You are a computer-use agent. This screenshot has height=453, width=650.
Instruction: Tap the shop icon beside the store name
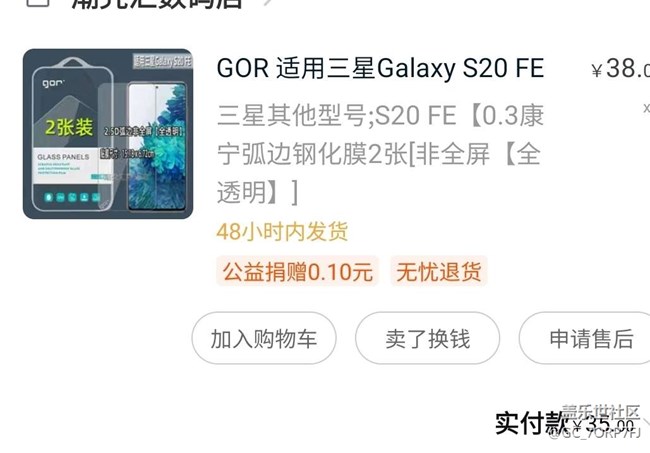[37, 2]
